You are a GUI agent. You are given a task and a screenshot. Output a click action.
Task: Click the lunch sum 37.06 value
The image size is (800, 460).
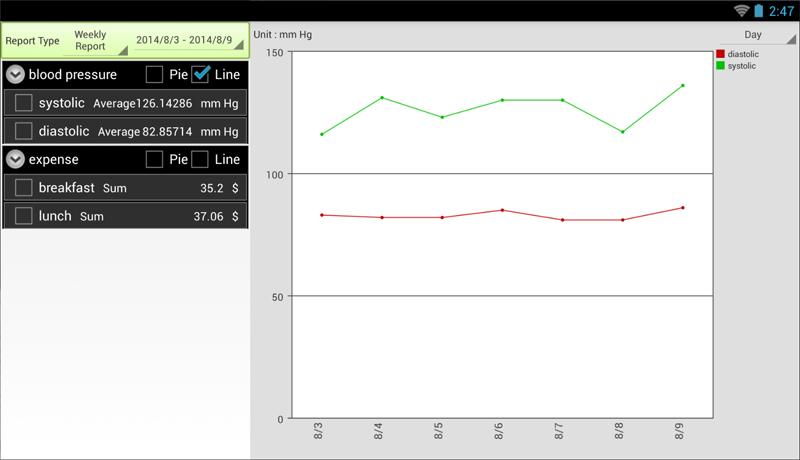[208, 216]
